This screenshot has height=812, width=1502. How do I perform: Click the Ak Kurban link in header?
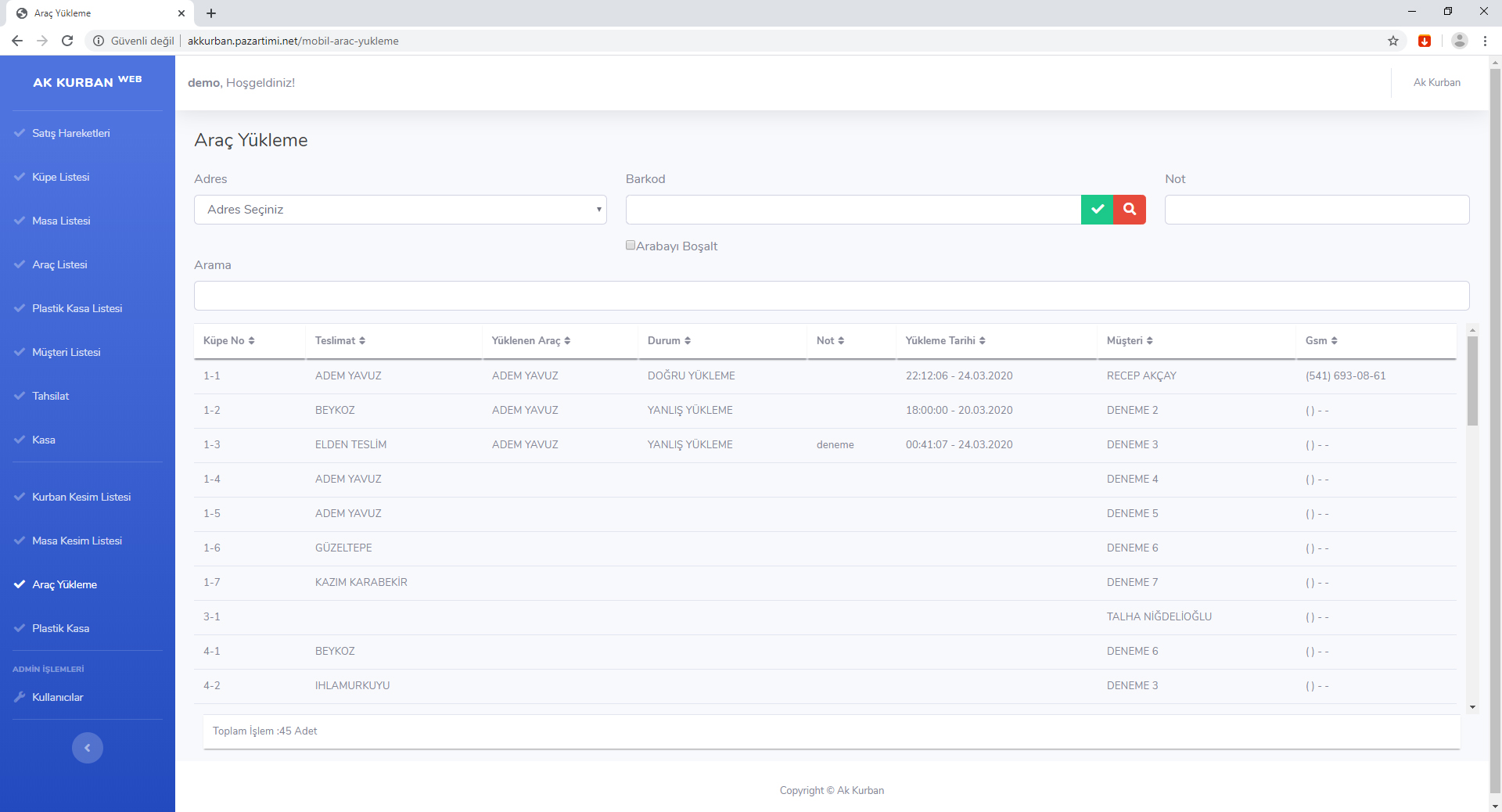[1436, 82]
